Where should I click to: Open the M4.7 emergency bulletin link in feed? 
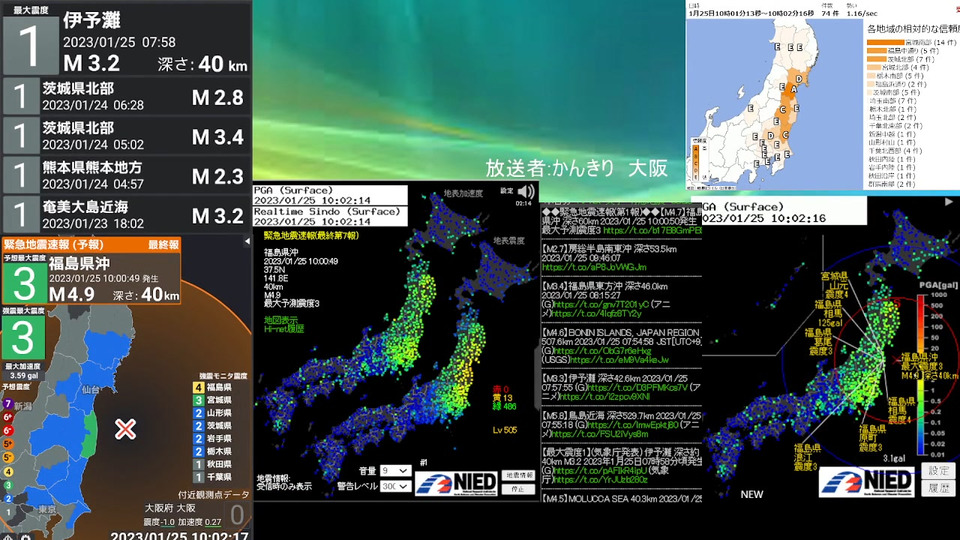(652, 231)
